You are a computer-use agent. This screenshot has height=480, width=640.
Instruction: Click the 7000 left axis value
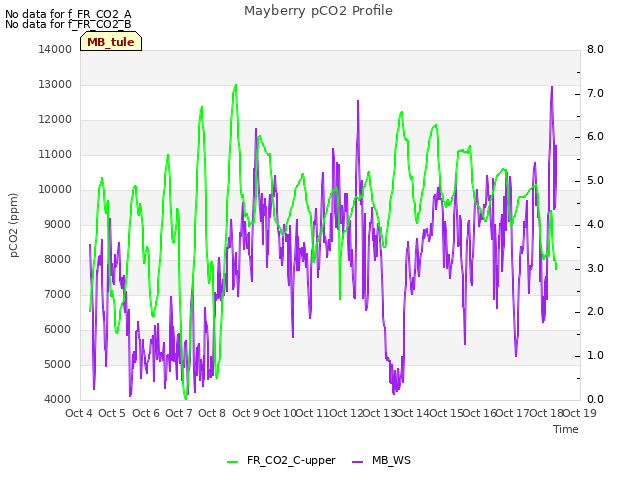[57, 294]
